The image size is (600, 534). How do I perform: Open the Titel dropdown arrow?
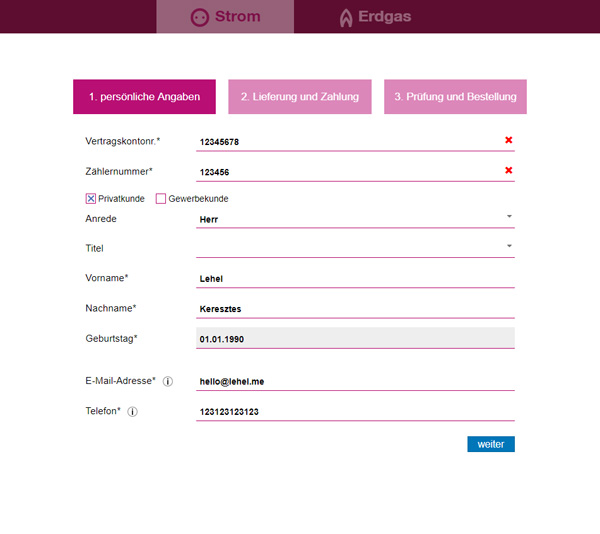508,246
